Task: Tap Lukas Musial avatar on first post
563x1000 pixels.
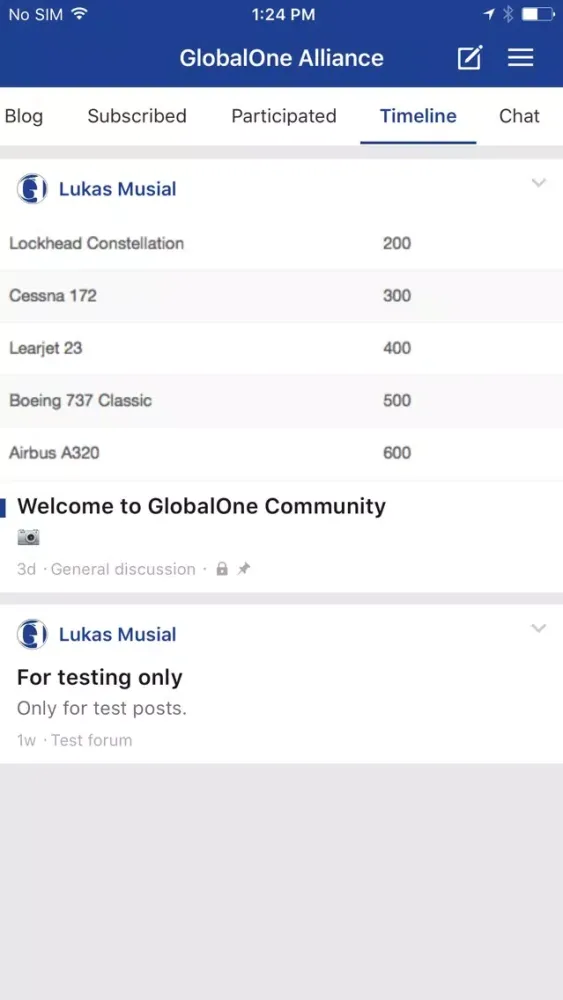Action: click(32, 189)
